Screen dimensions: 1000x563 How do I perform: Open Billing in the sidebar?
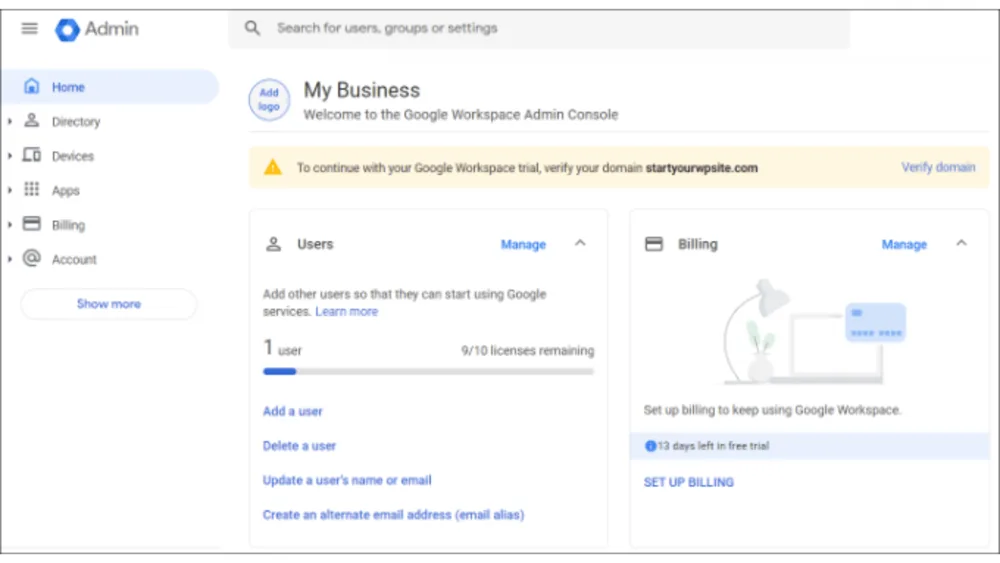click(x=68, y=224)
